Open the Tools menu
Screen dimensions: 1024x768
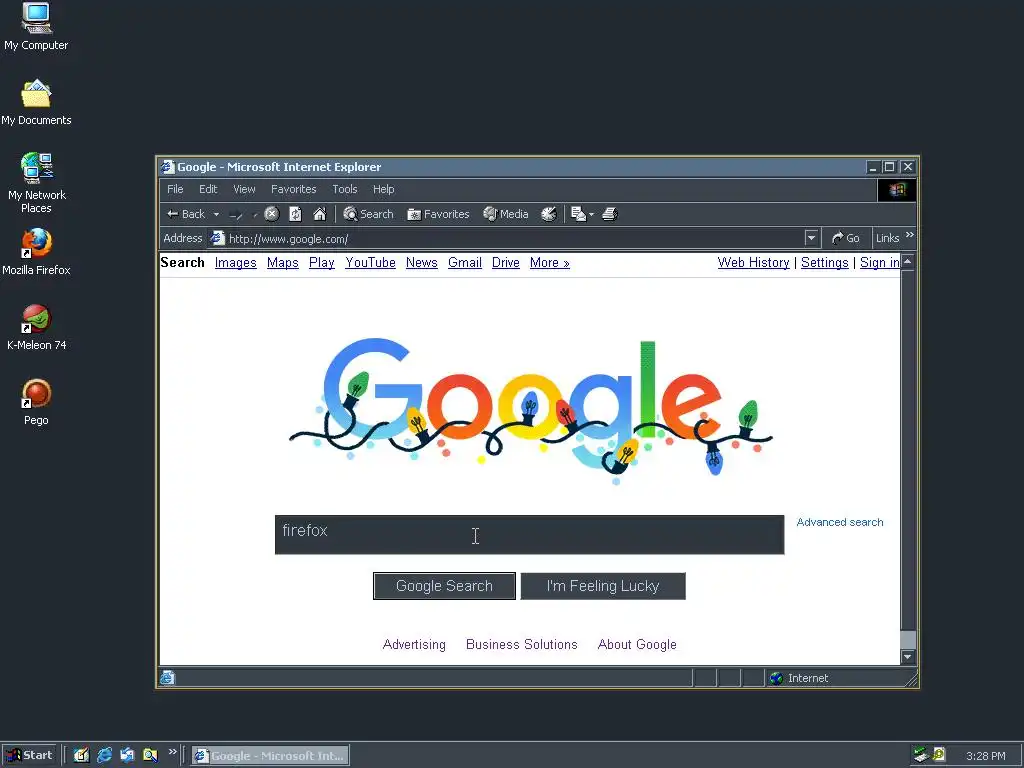pos(345,189)
